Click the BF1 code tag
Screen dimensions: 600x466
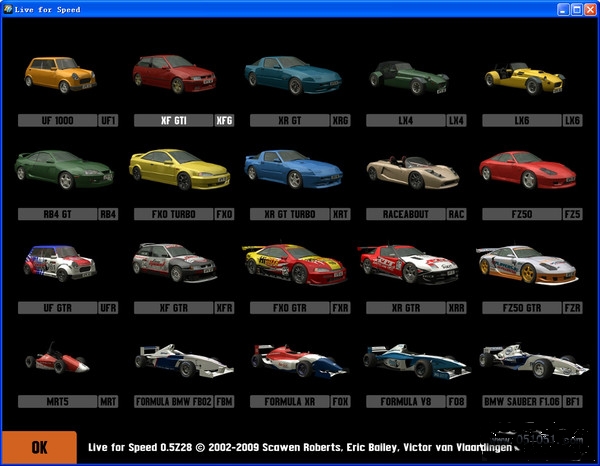[573, 402]
